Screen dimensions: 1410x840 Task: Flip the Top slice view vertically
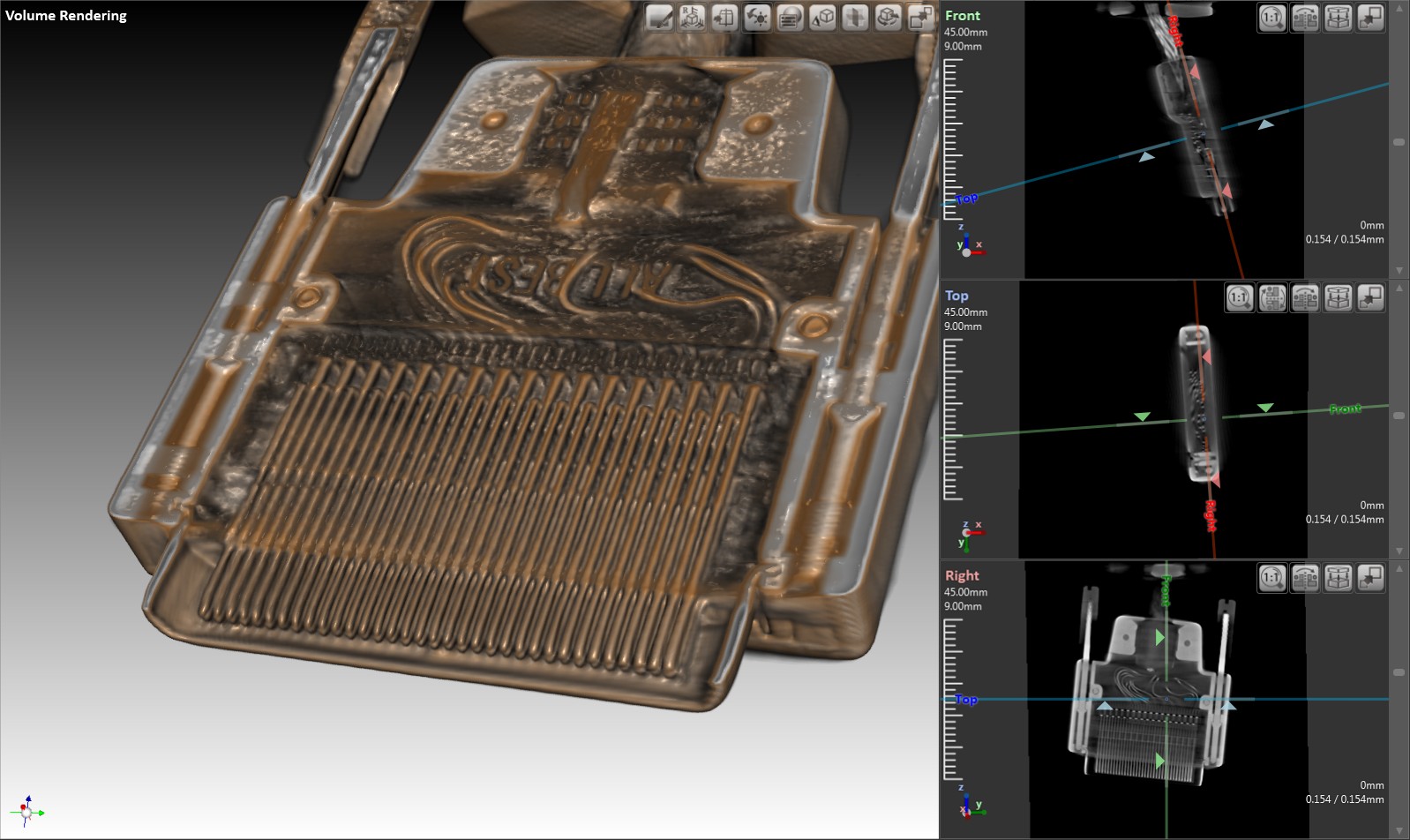(x=1272, y=298)
